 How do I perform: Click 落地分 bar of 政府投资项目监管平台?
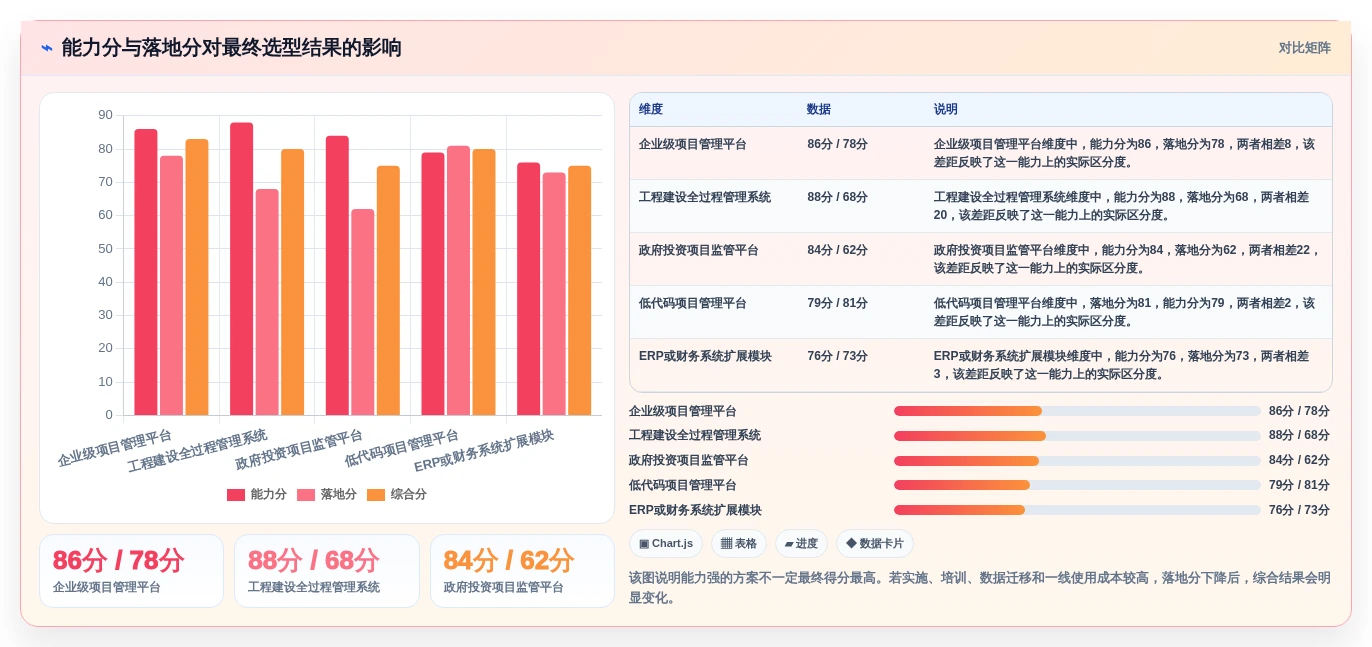(x=363, y=312)
